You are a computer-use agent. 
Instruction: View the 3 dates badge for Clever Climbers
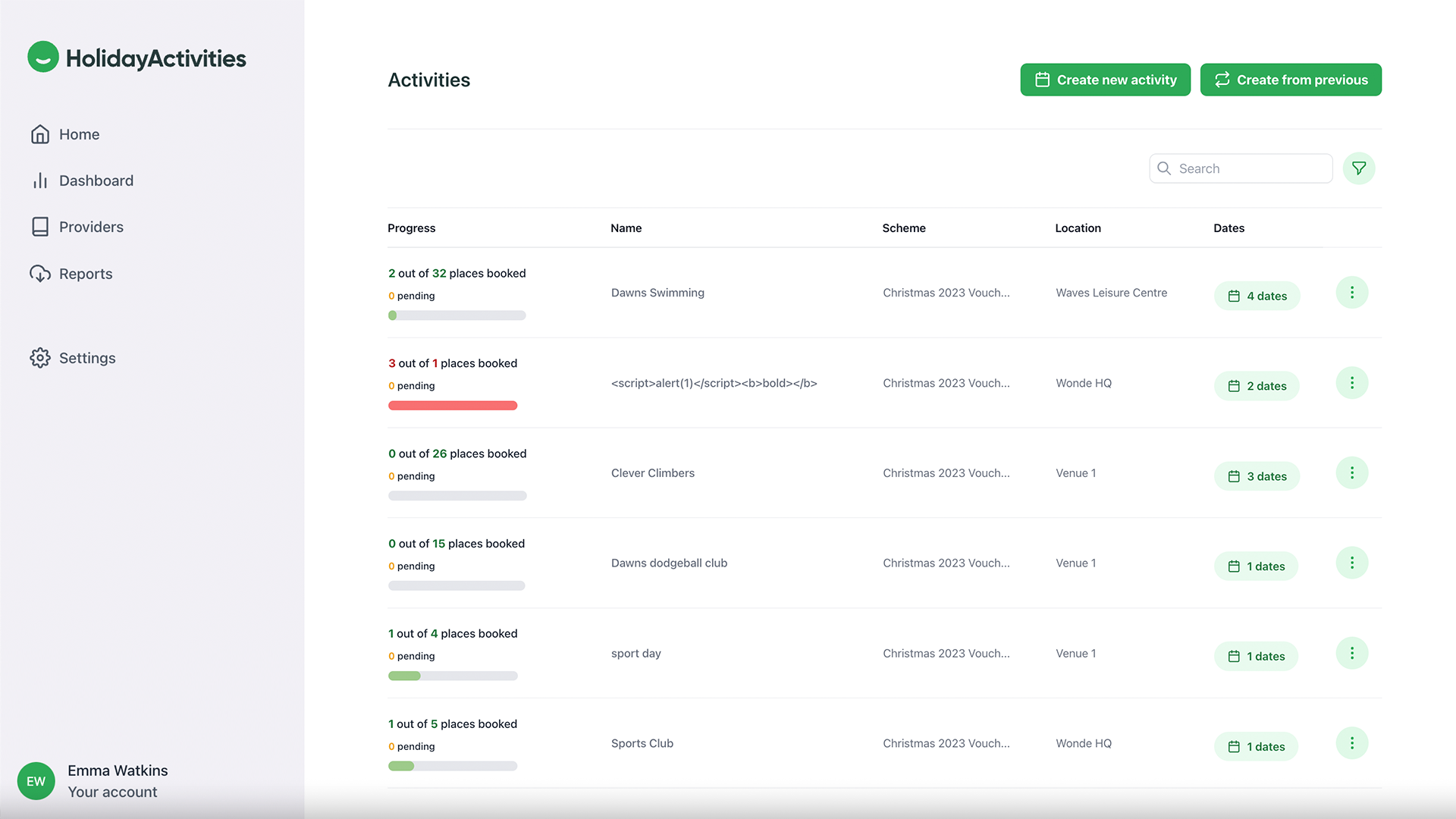[x=1257, y=476]
